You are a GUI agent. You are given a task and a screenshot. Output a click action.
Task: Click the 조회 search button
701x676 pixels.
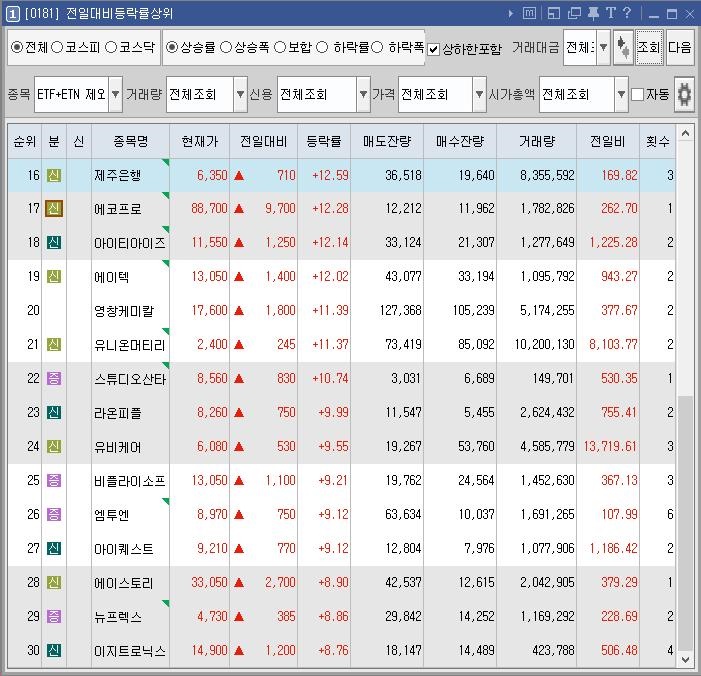(649, 47)
